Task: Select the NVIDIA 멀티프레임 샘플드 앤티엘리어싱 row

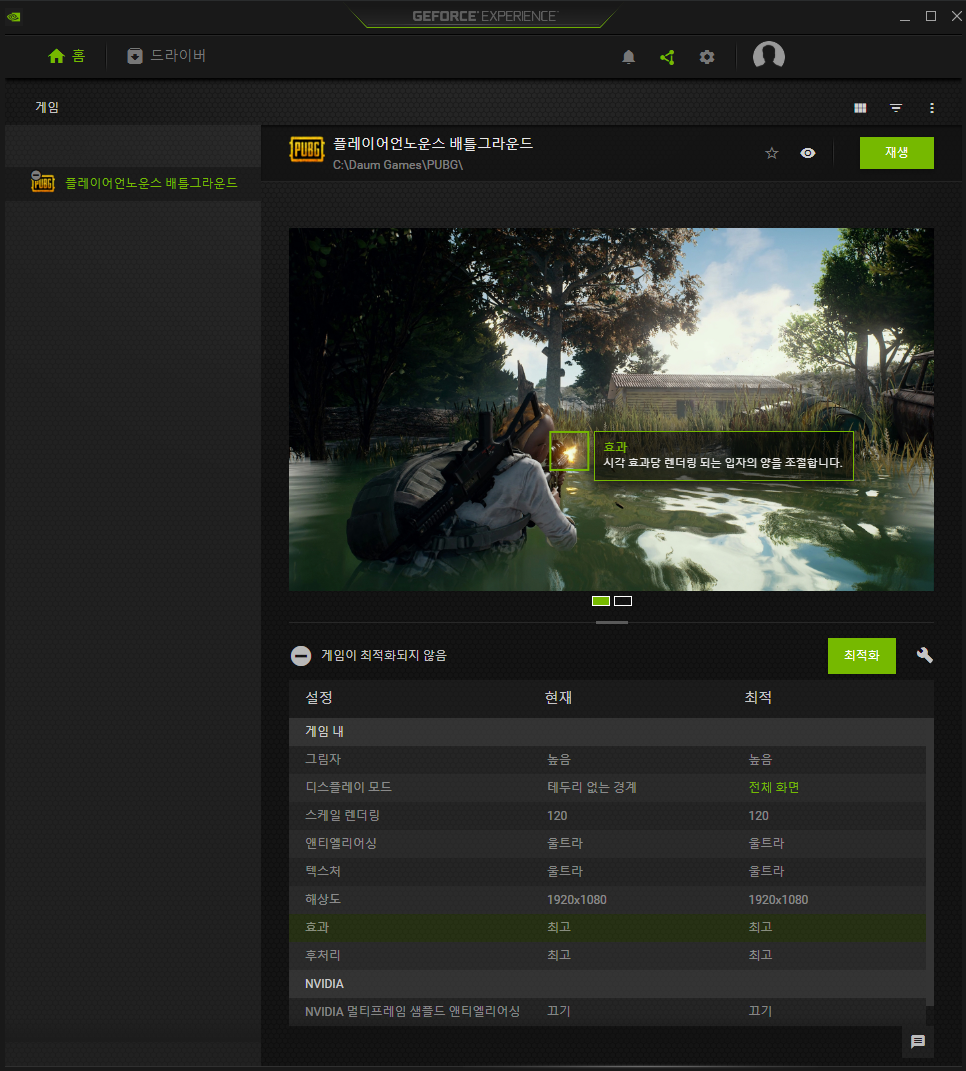Action: pos(607,1012)
